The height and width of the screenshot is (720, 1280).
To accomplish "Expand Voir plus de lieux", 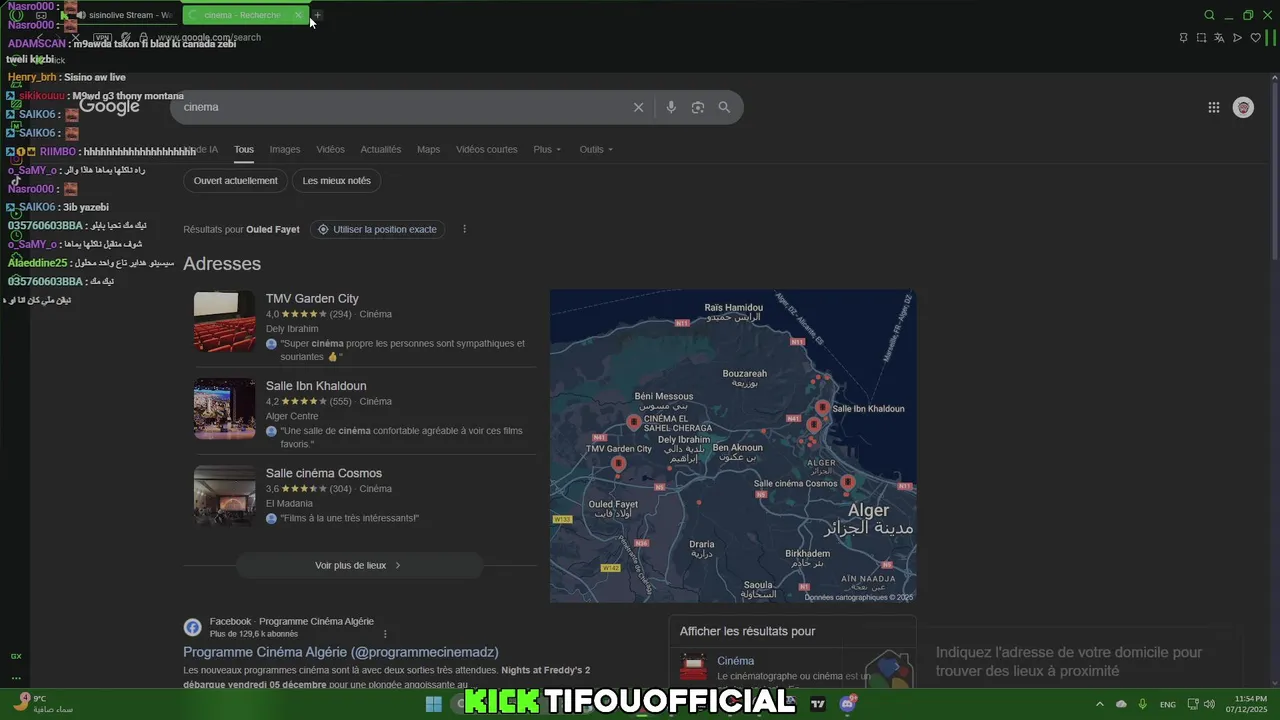I will 359,565.
